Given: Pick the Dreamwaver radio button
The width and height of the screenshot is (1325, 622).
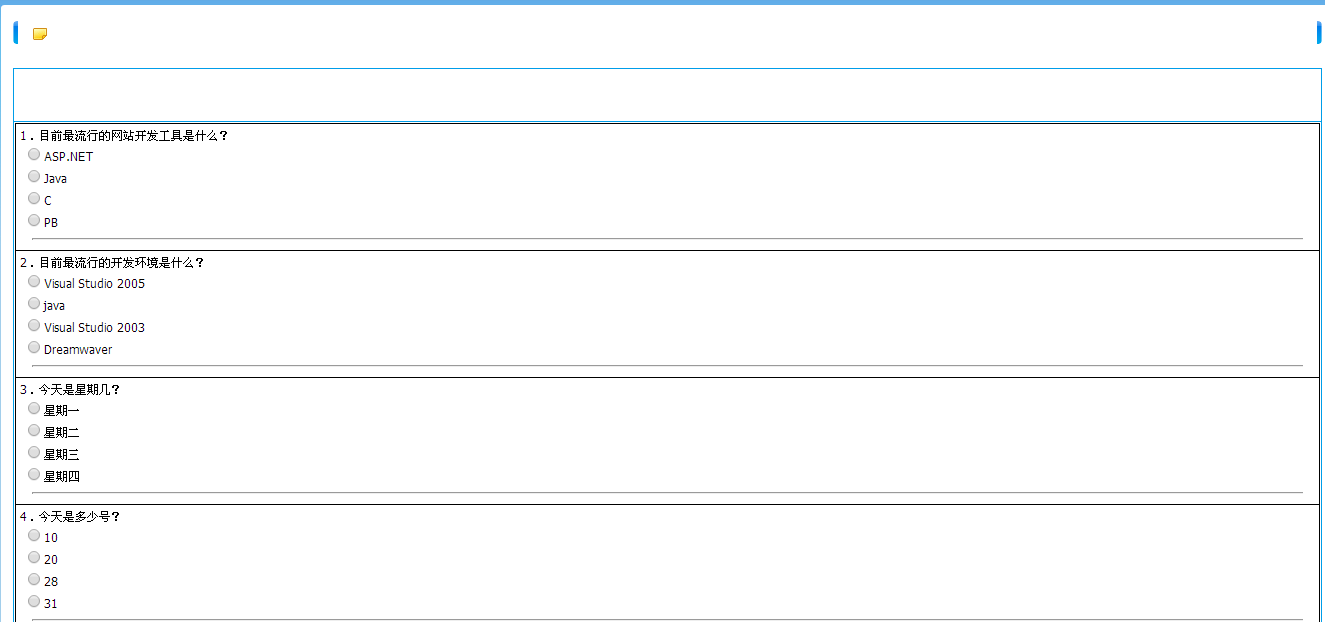Looking at the screenshot, I should (34, 347).
